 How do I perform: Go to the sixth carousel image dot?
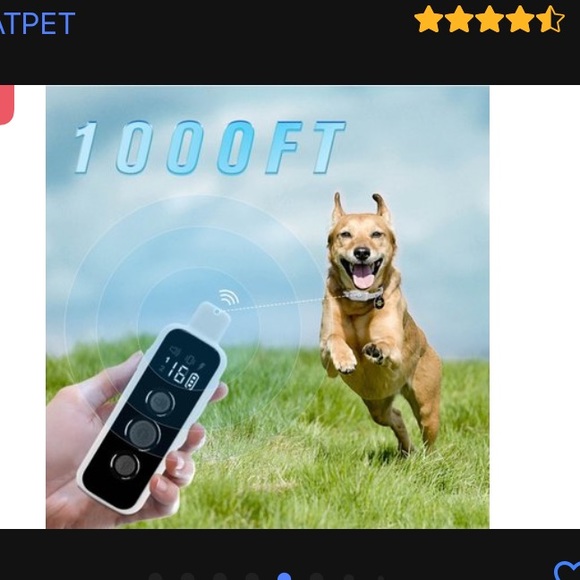(316, 577)
